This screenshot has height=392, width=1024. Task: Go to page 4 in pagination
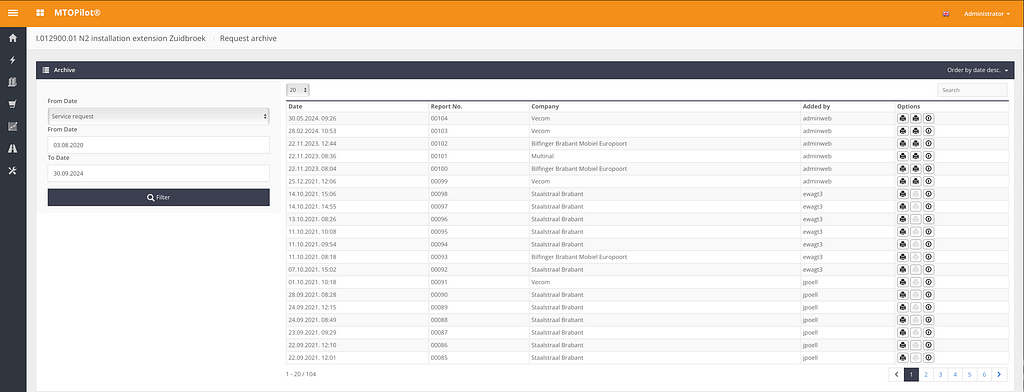(955, 374)
